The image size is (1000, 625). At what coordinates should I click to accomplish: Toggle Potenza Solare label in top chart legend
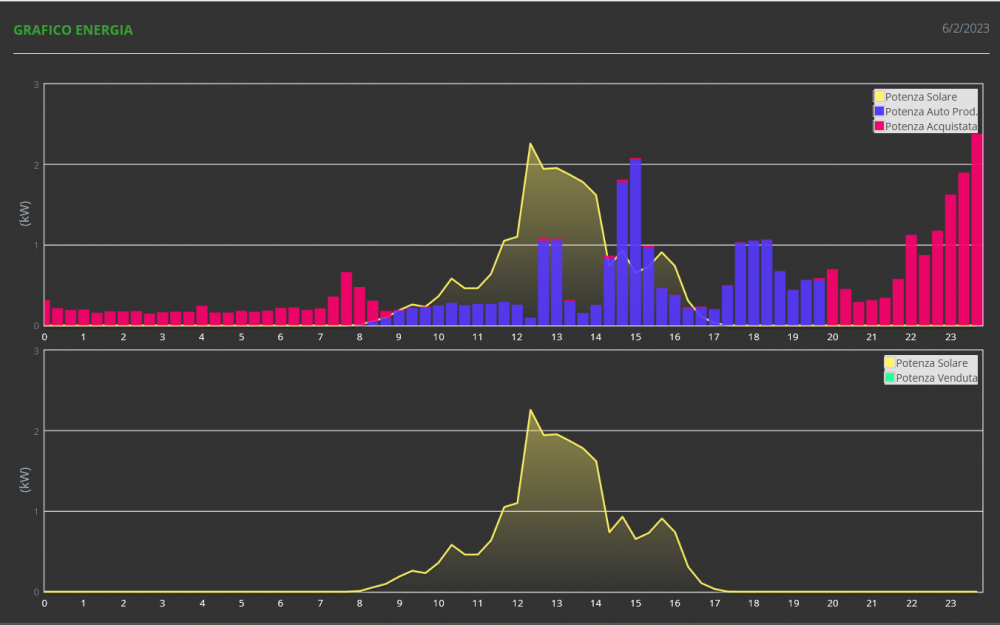pyautogui.click(x=920, y=97)
